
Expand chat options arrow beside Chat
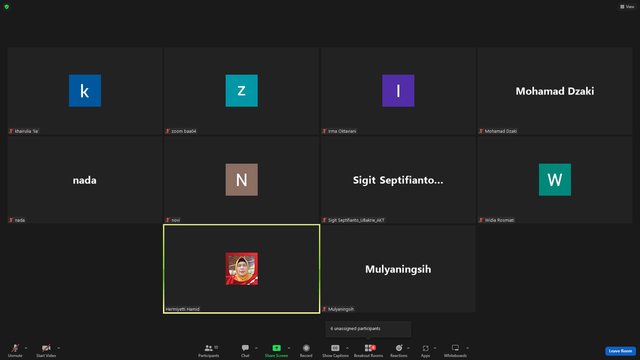(256, 348)
